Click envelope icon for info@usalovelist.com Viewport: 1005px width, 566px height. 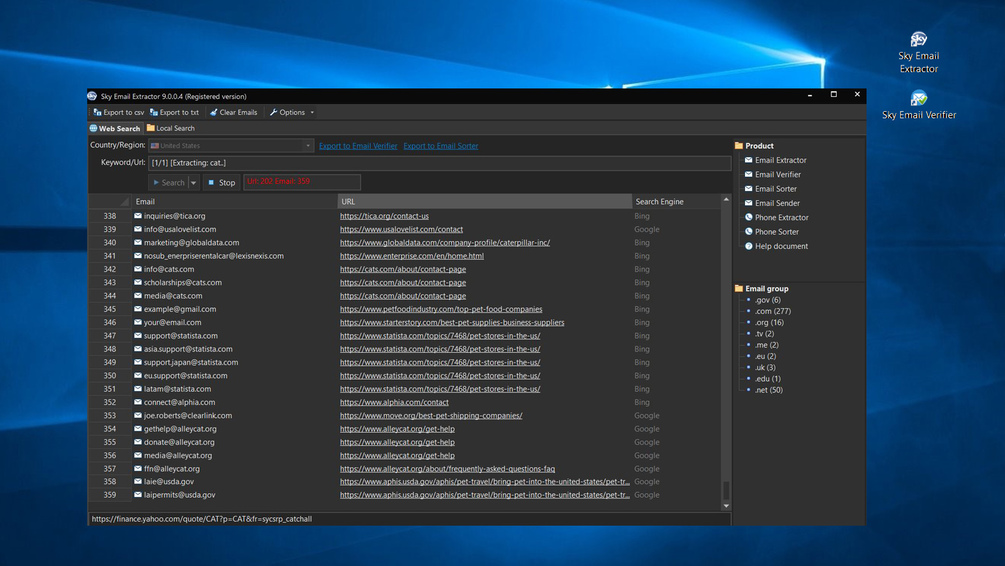[x=138, y=229]
